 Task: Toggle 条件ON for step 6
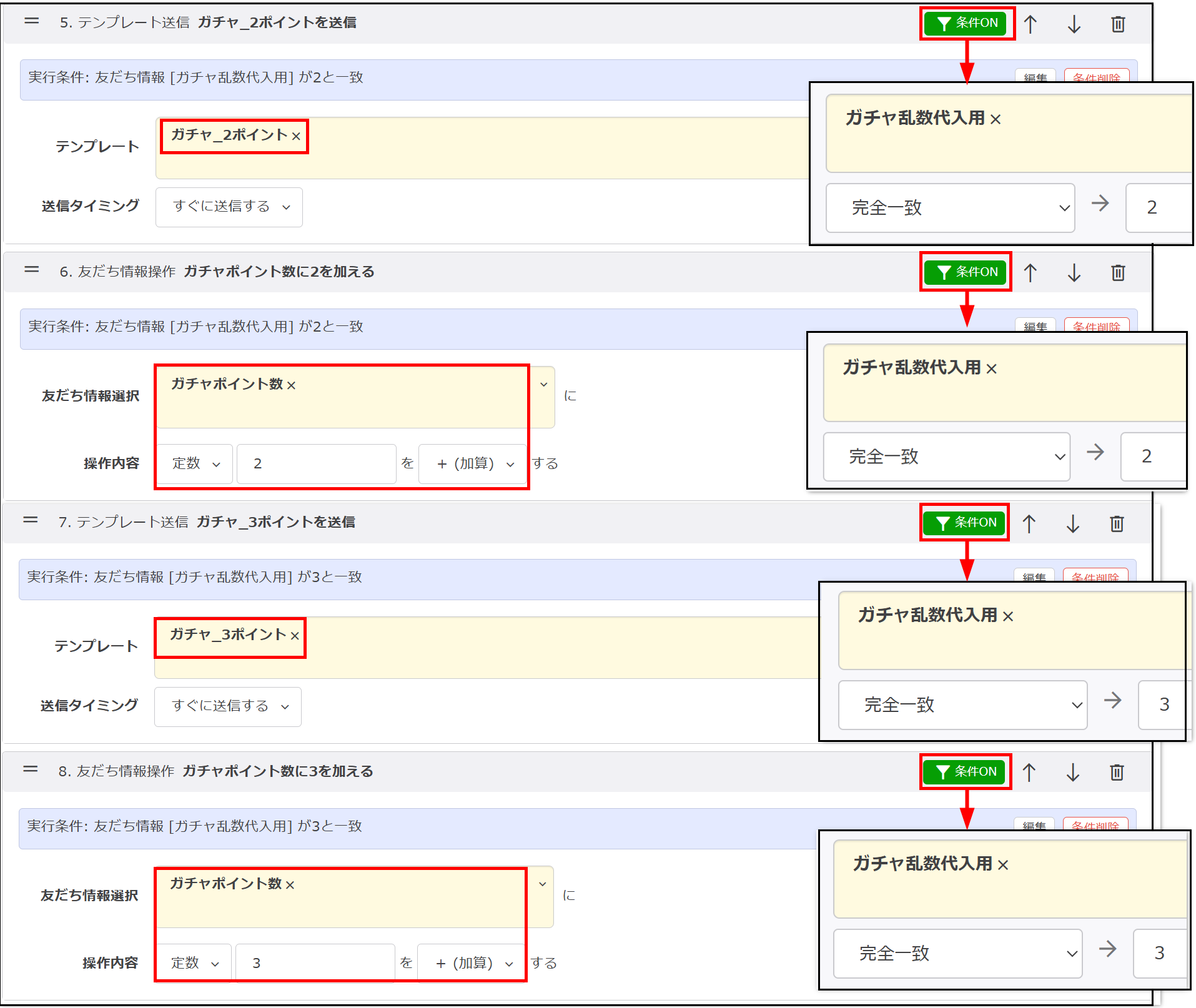coord(965,272)
